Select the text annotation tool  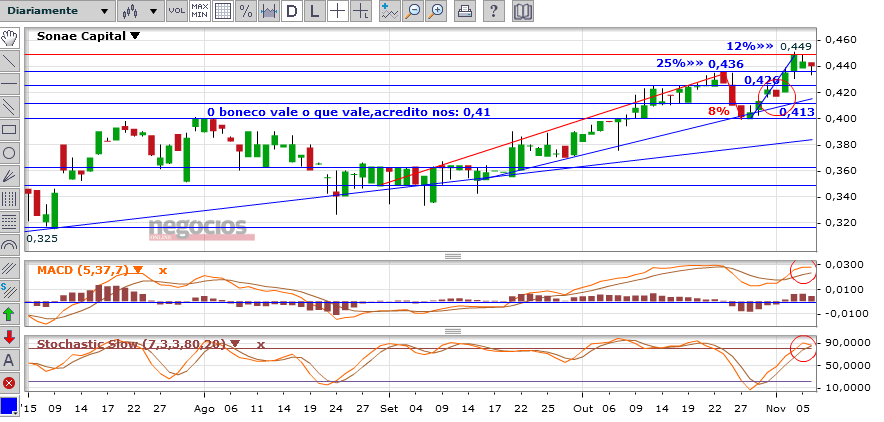10,360
